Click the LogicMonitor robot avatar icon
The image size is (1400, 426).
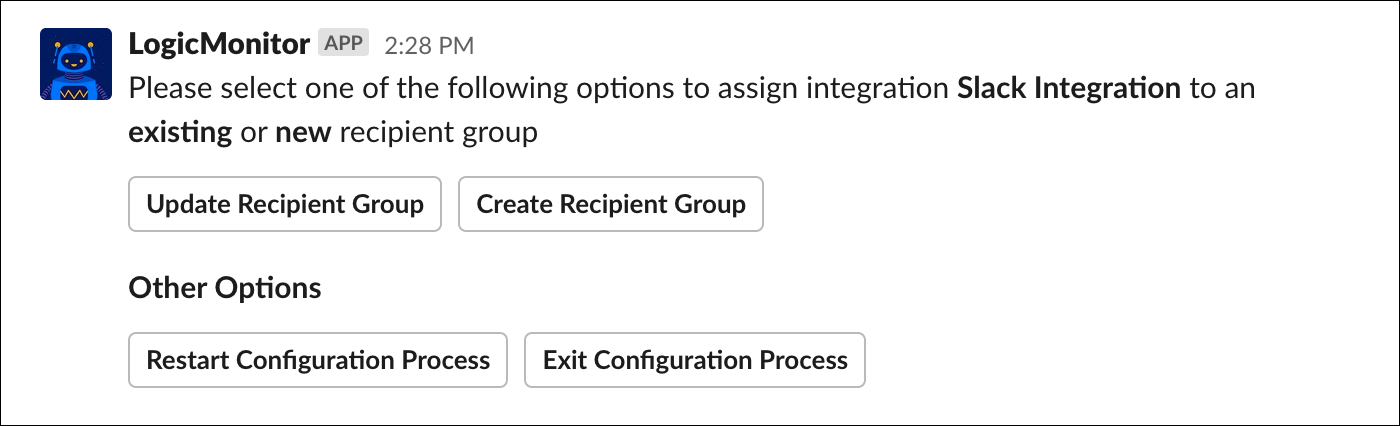[x=70, y=64]
